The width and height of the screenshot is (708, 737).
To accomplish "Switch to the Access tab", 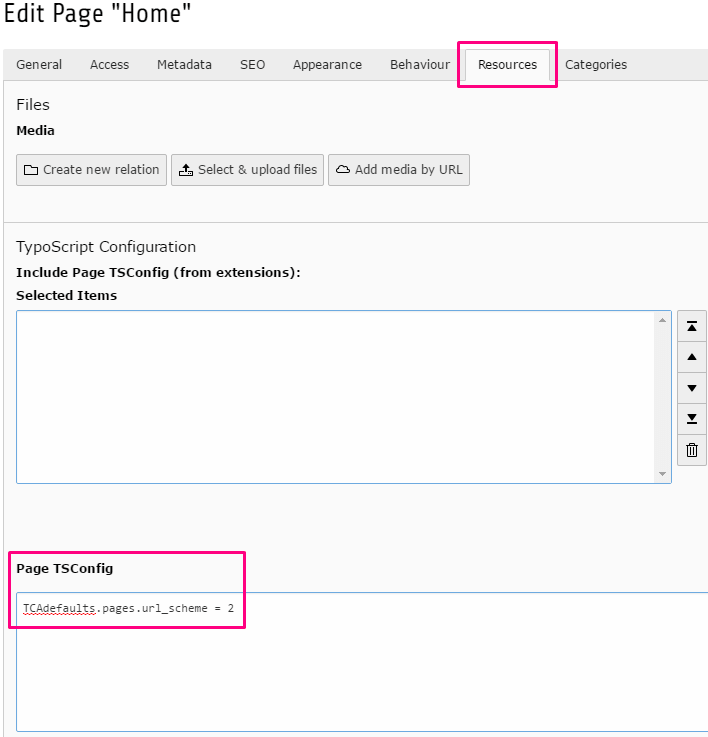I will click(x=109, y=65).
